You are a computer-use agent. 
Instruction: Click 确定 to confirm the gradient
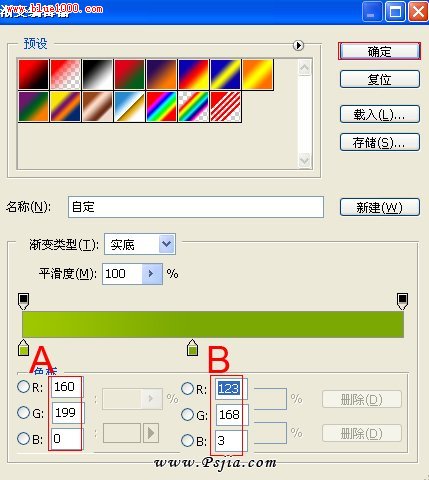379,51
